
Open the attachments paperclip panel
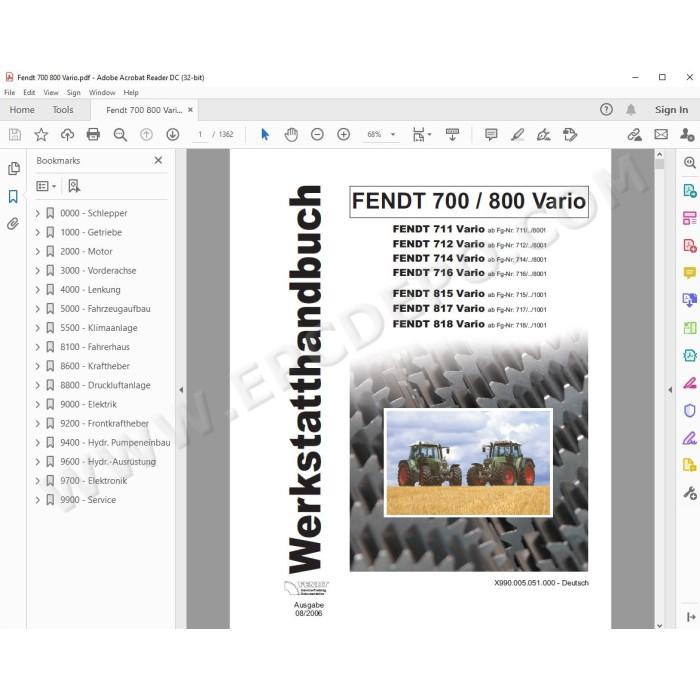pos(13,224)
